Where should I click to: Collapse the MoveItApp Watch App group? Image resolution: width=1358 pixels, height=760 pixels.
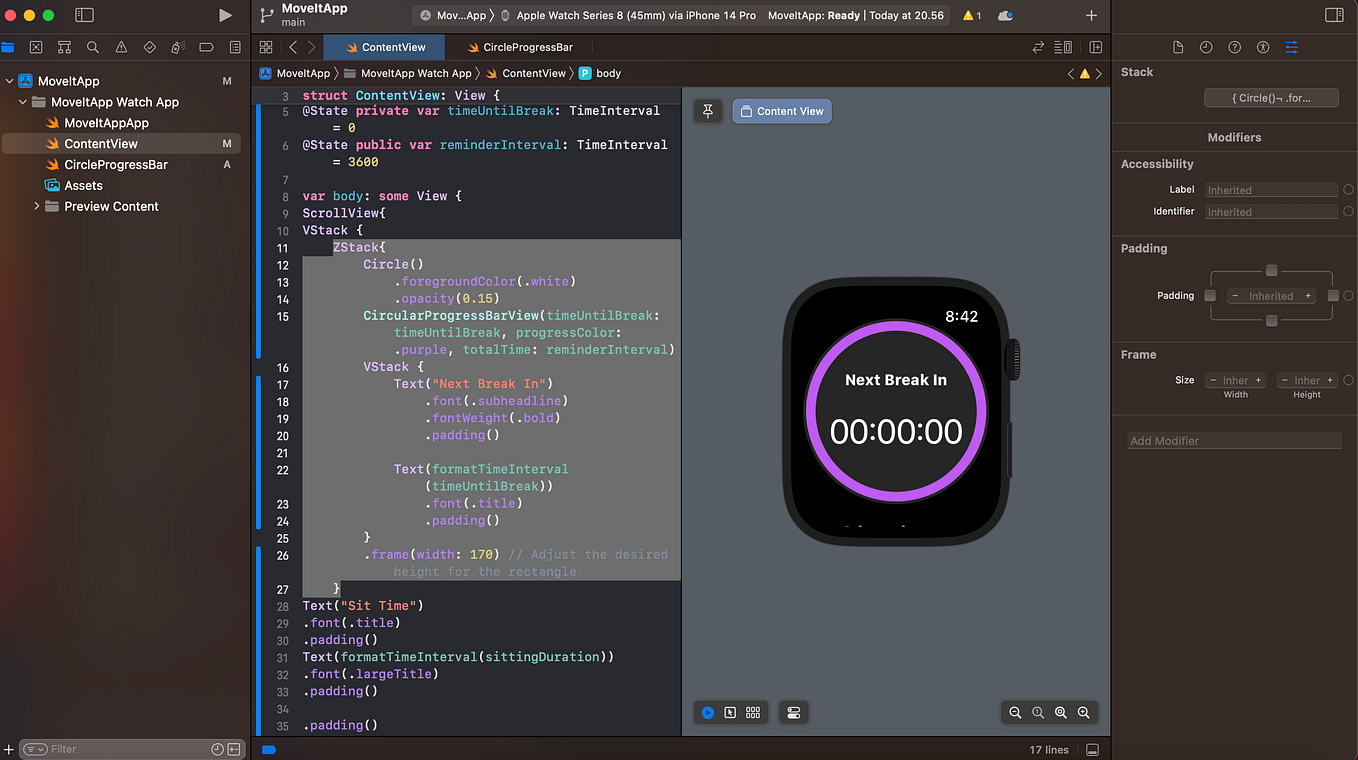[x=22, y=101]
